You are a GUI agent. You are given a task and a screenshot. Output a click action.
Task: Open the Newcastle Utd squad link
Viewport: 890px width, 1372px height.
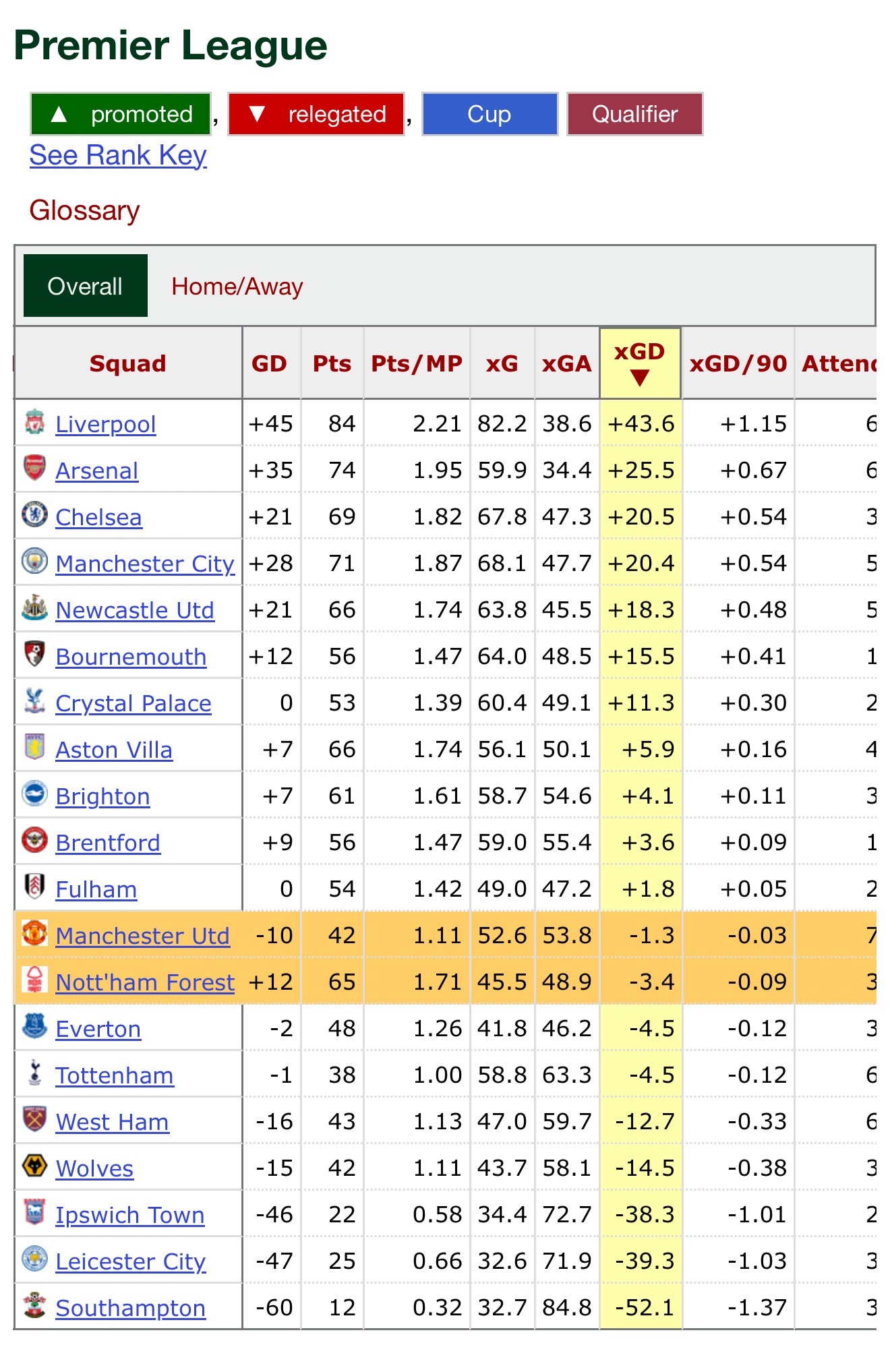click(x=135, y=610)
